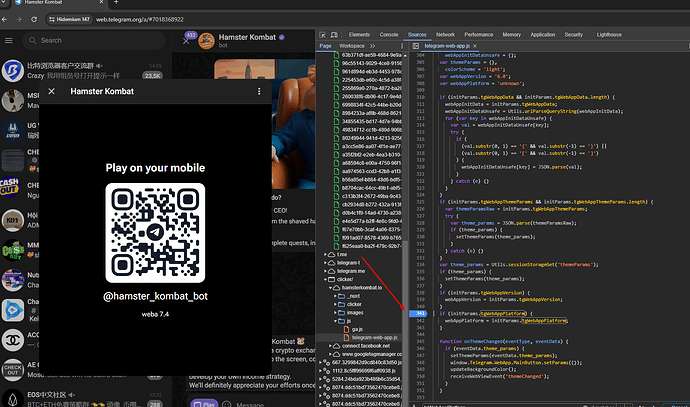Expand the www.googletagmanager.com node
This screenshot has height=407, width=690.
coord(330,354)
